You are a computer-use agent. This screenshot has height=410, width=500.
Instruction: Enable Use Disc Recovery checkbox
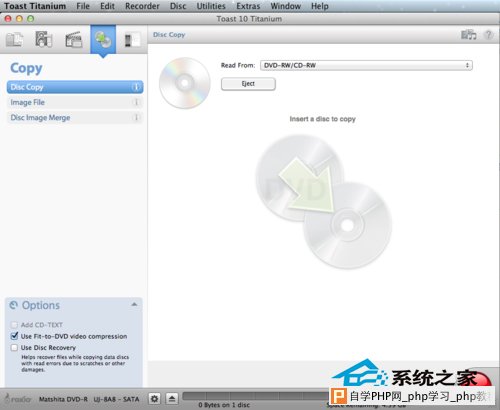click(14, 348)
